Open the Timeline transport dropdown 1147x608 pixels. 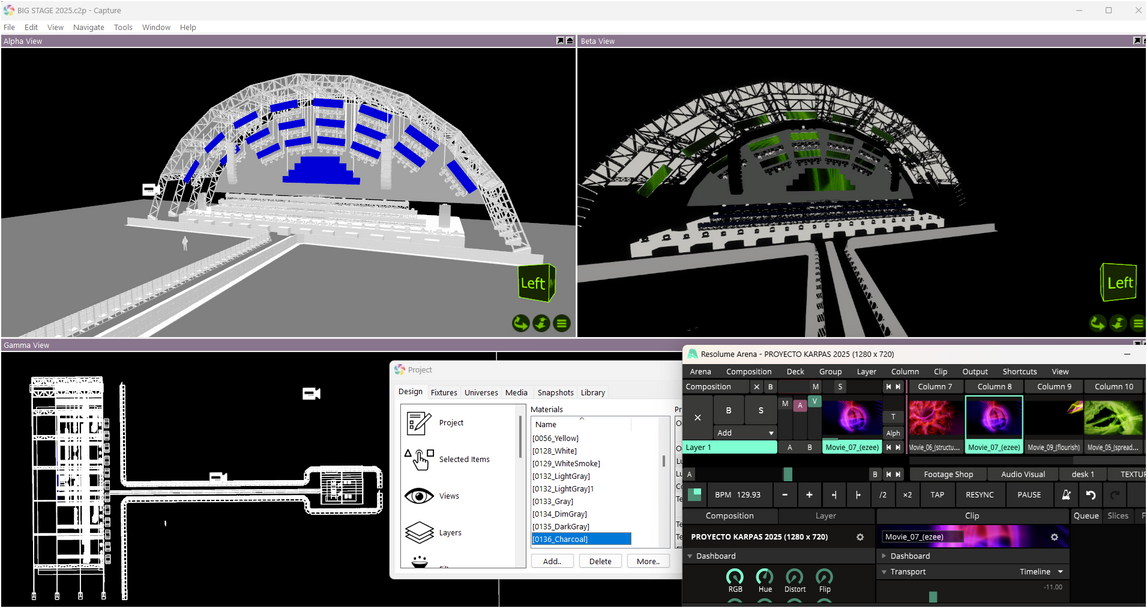[x=1042, y=571]
